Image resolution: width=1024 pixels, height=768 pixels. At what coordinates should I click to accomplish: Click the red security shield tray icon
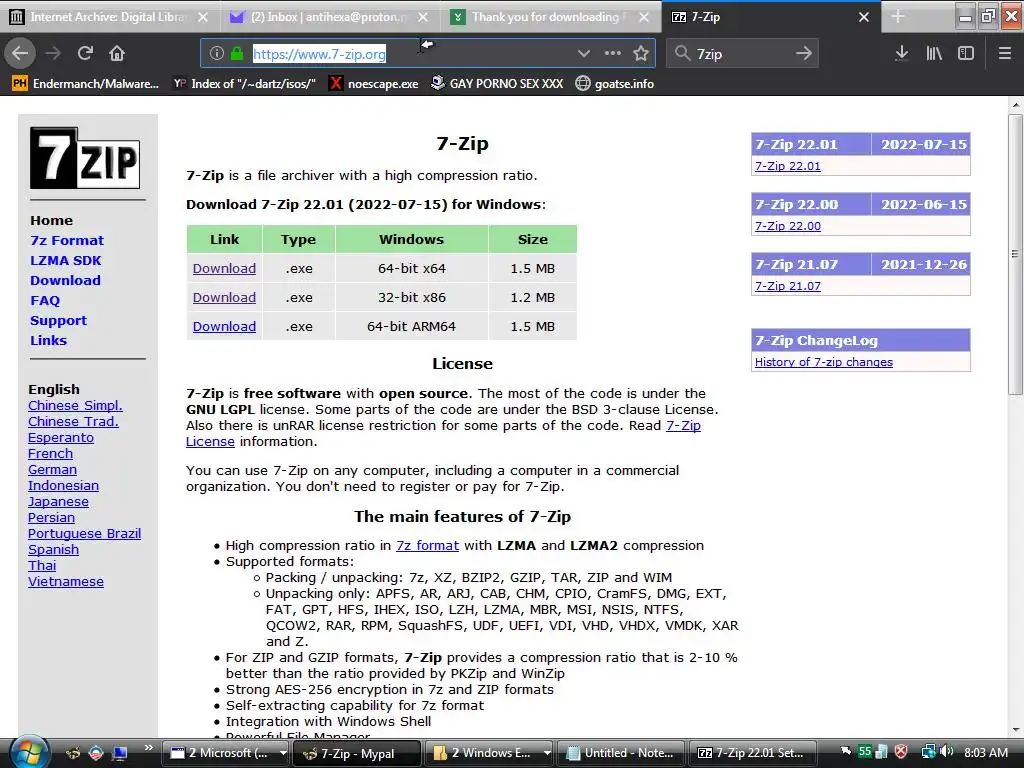click(x=901, y=752)
